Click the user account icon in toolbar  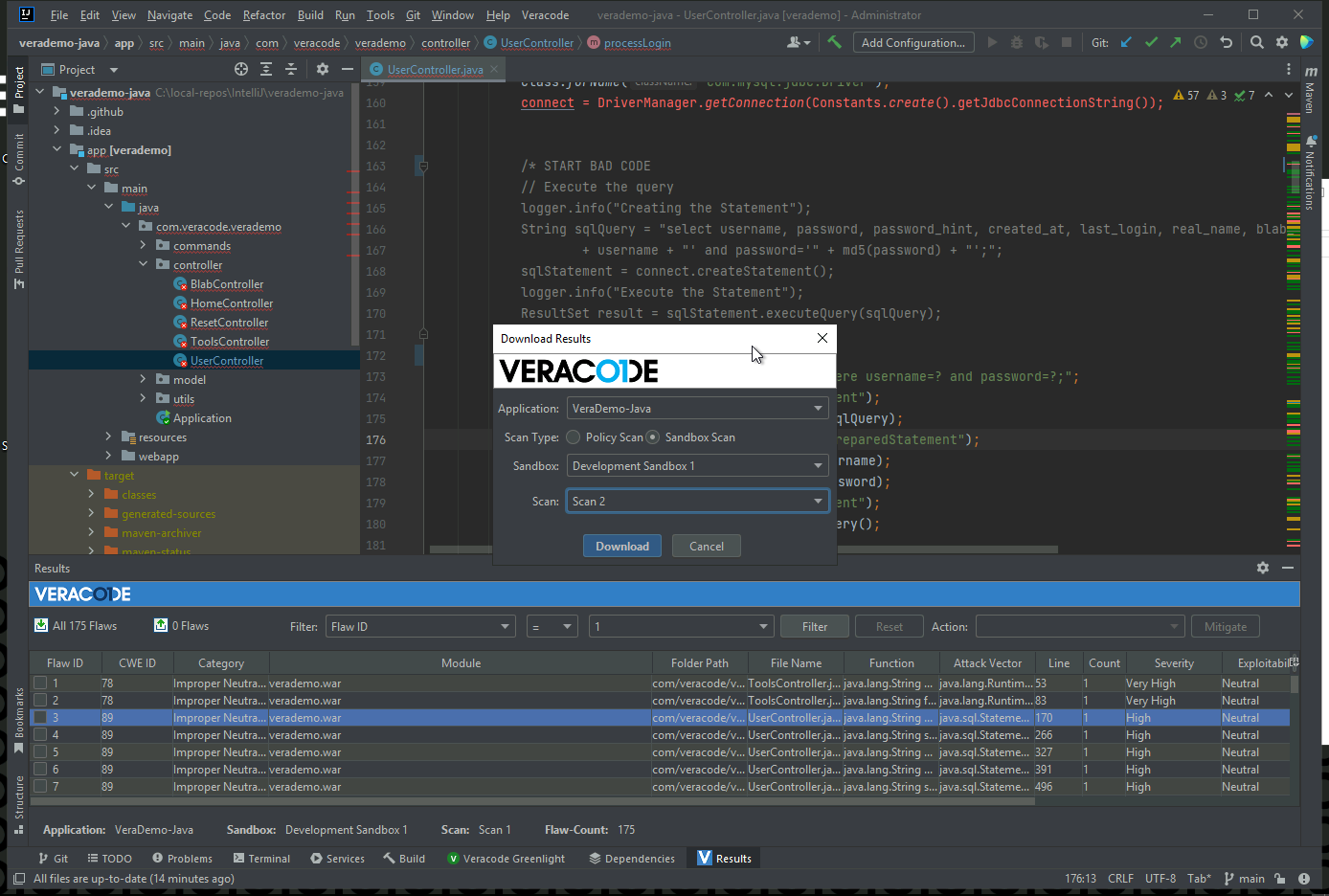798,42
